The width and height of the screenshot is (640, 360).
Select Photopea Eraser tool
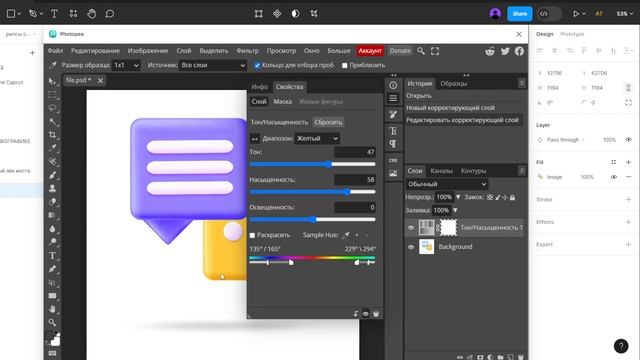click(52, 202)
